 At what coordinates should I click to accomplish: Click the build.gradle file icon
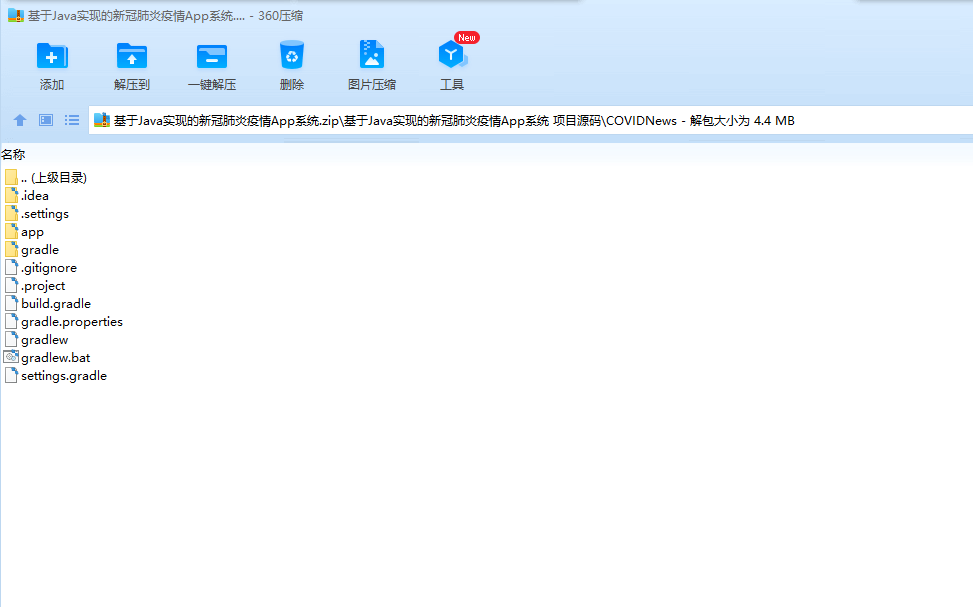pos(11,304)
